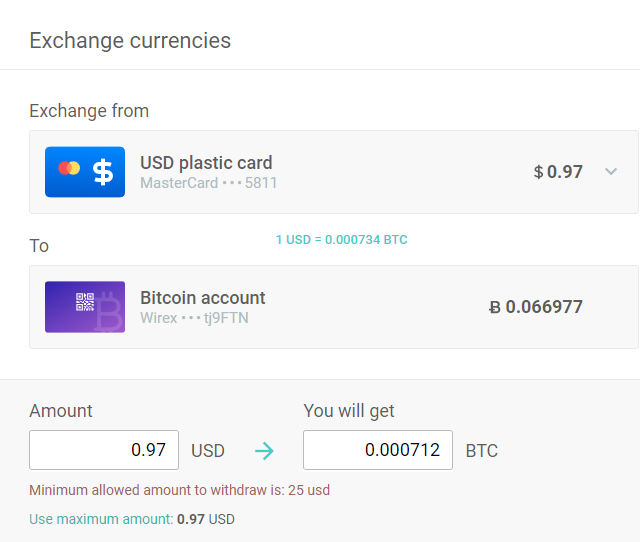Click the MasterCard 5811 subtitle
This screenshot has width=640, height=542.
(208, 183)
